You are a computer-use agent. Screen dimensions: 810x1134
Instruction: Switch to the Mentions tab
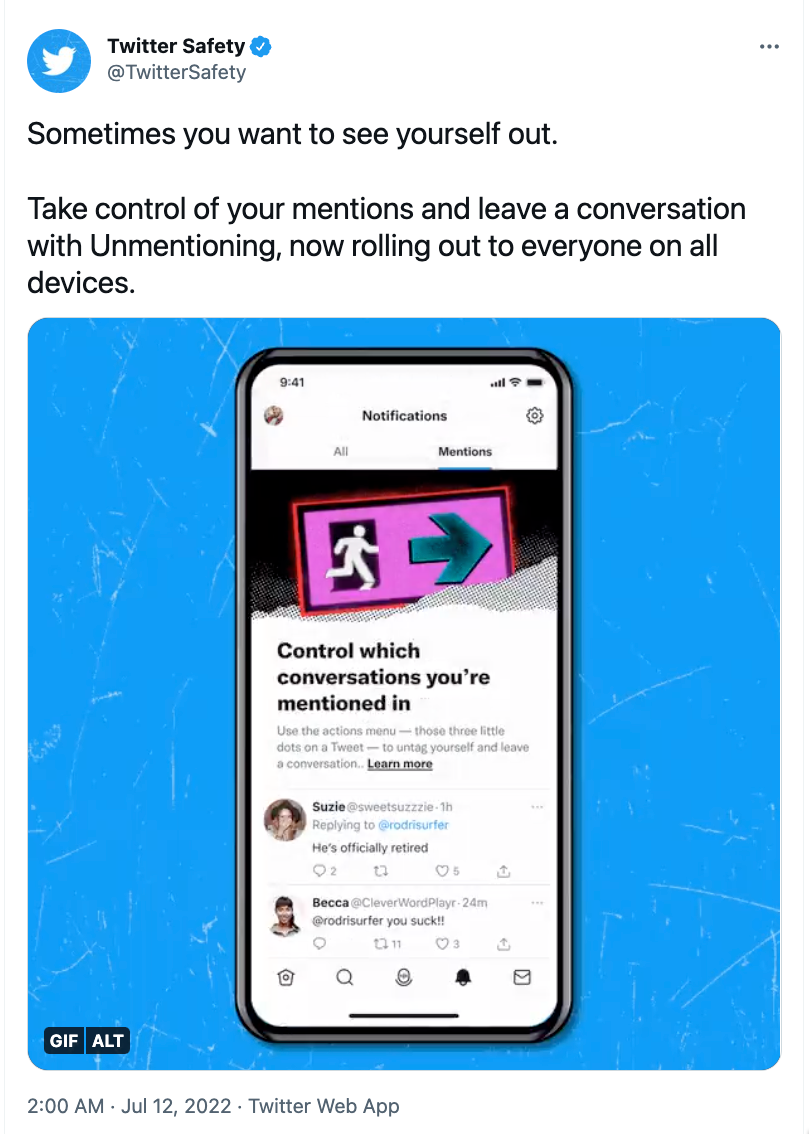pyautogui.click(x=464, y=451)
